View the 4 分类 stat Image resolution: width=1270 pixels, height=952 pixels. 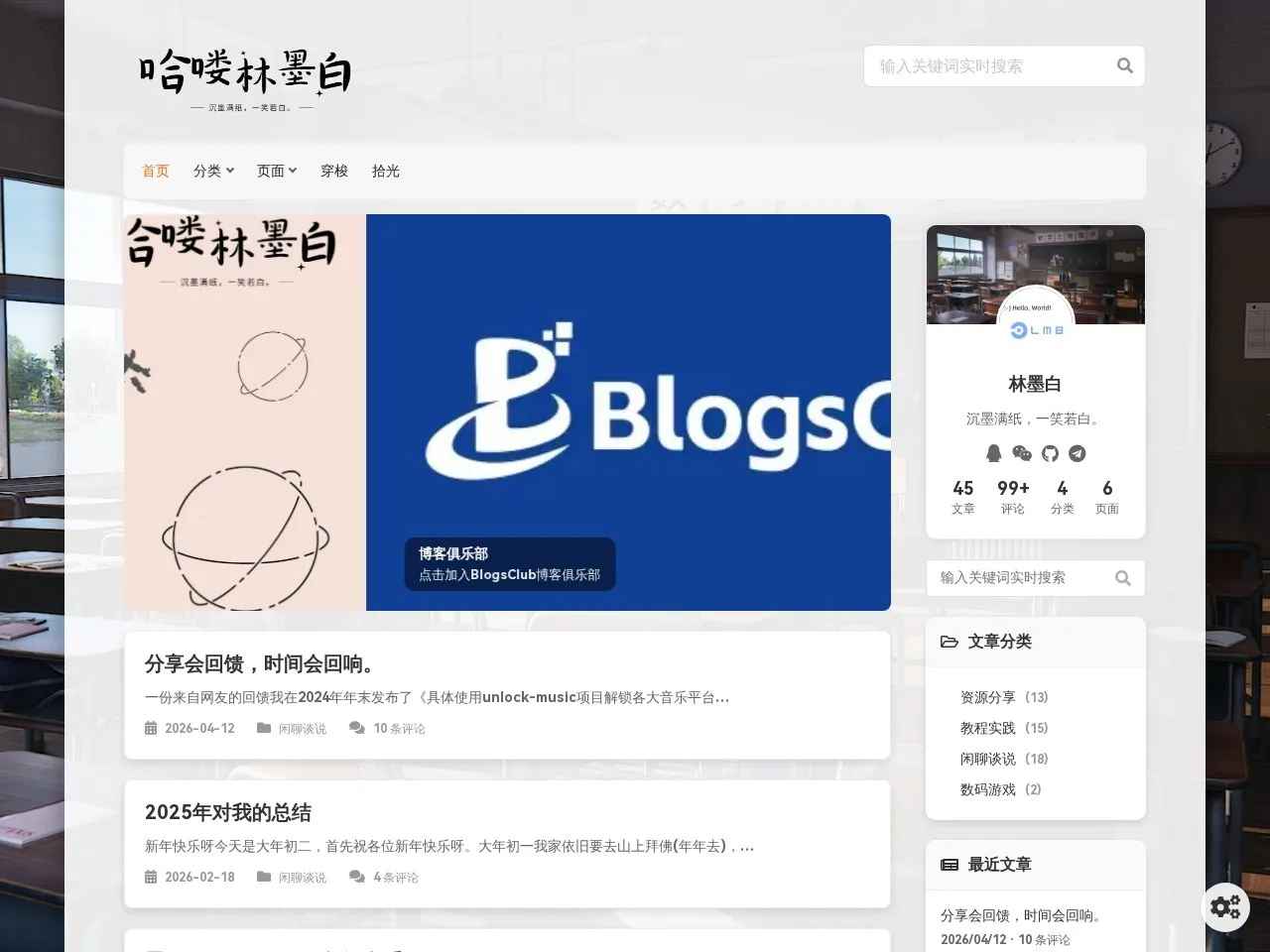coord(1063,497)
